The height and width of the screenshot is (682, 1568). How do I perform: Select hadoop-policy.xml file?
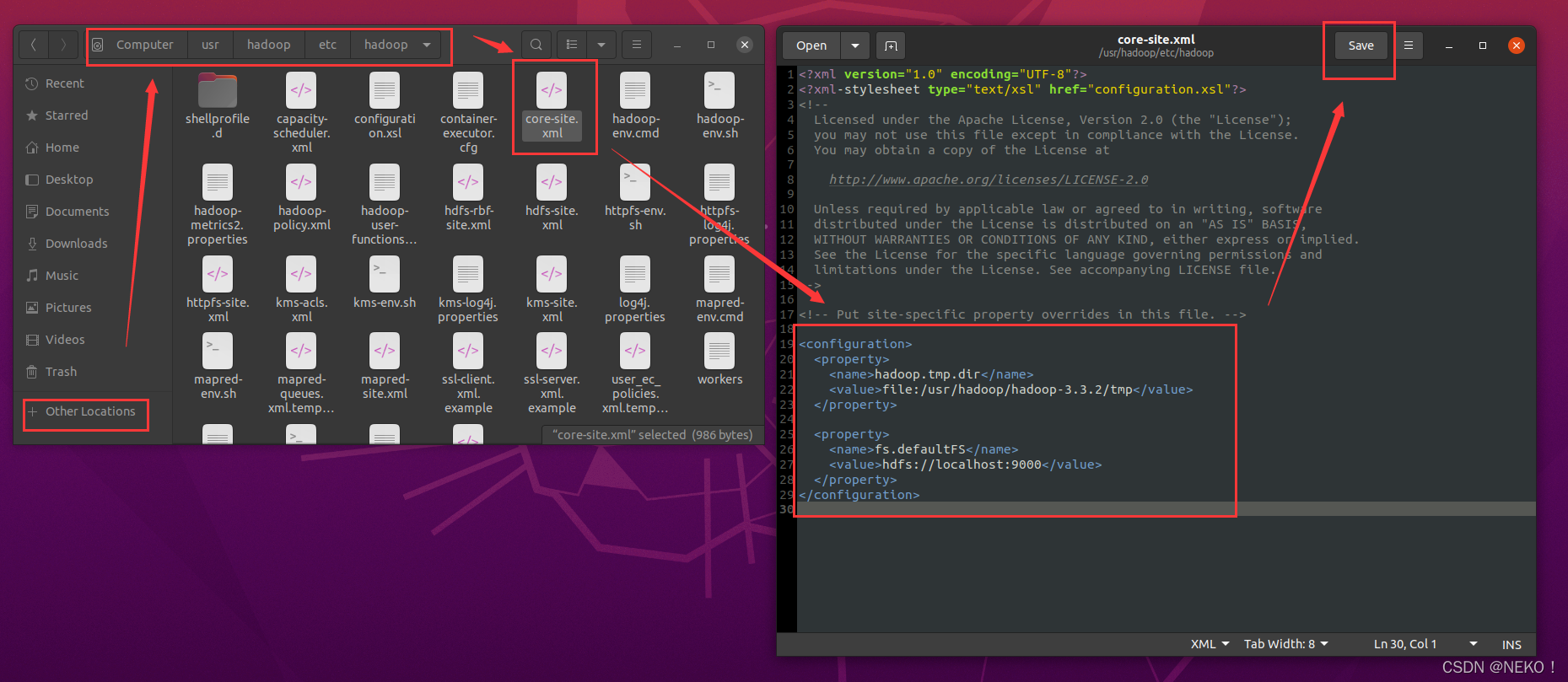click(x=301, y=198)
